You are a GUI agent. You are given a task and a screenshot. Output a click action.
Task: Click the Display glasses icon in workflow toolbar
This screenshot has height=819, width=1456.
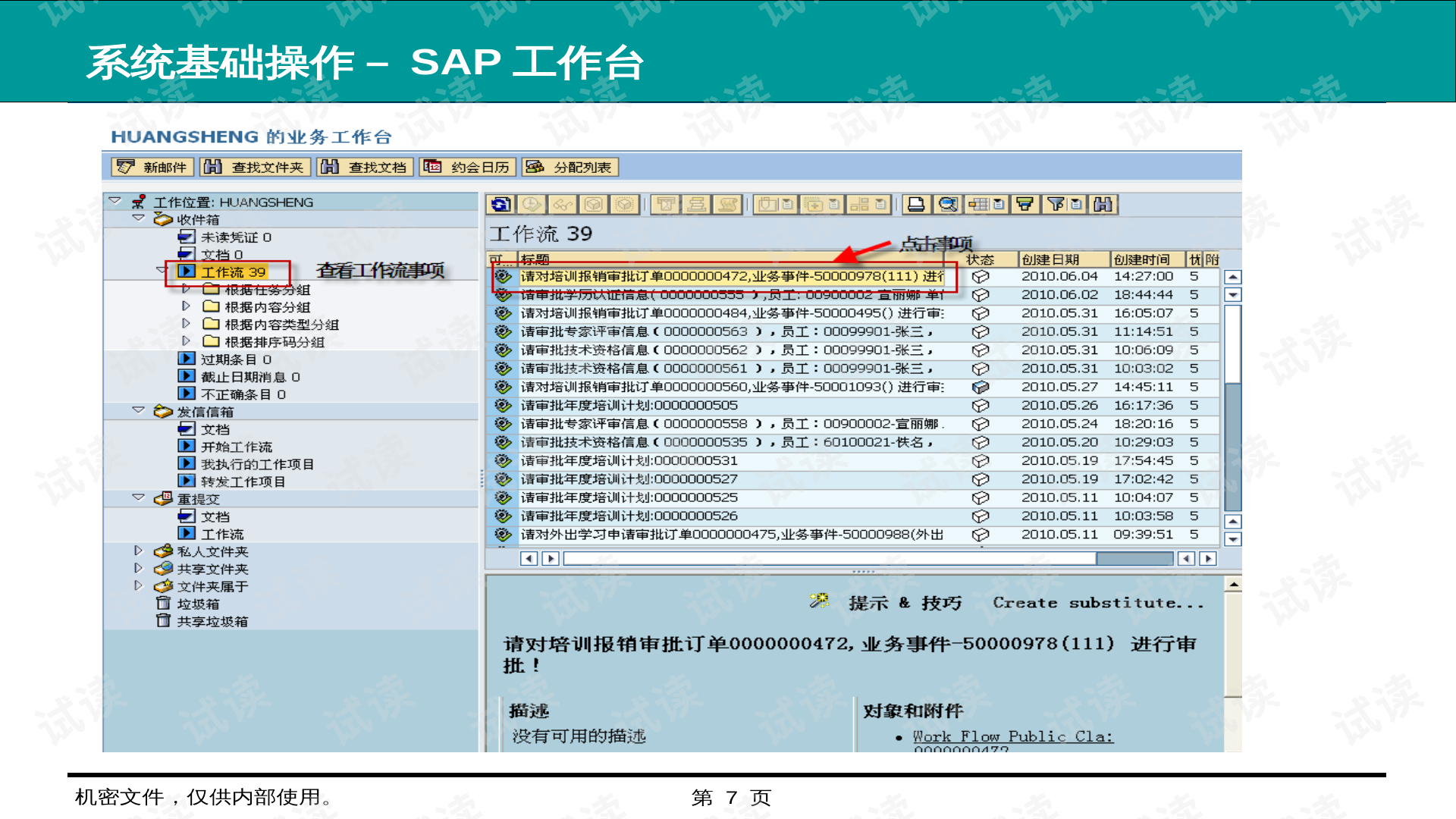point(563,204)
